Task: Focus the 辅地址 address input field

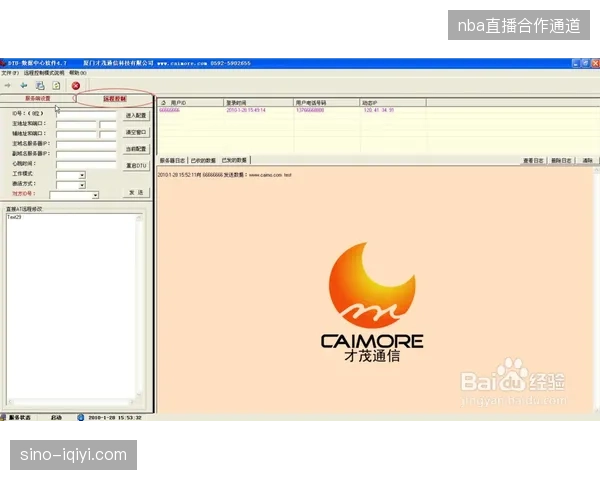Action: click(x=77, y=134)
